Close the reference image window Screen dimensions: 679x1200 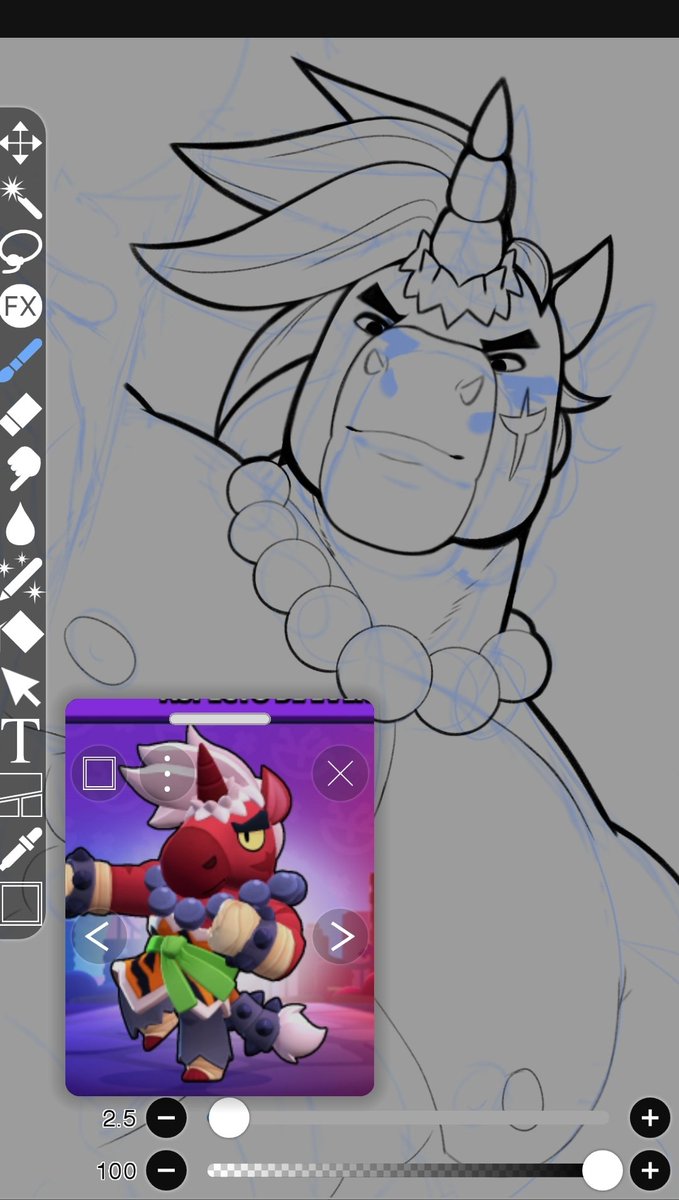pos(340,773)
